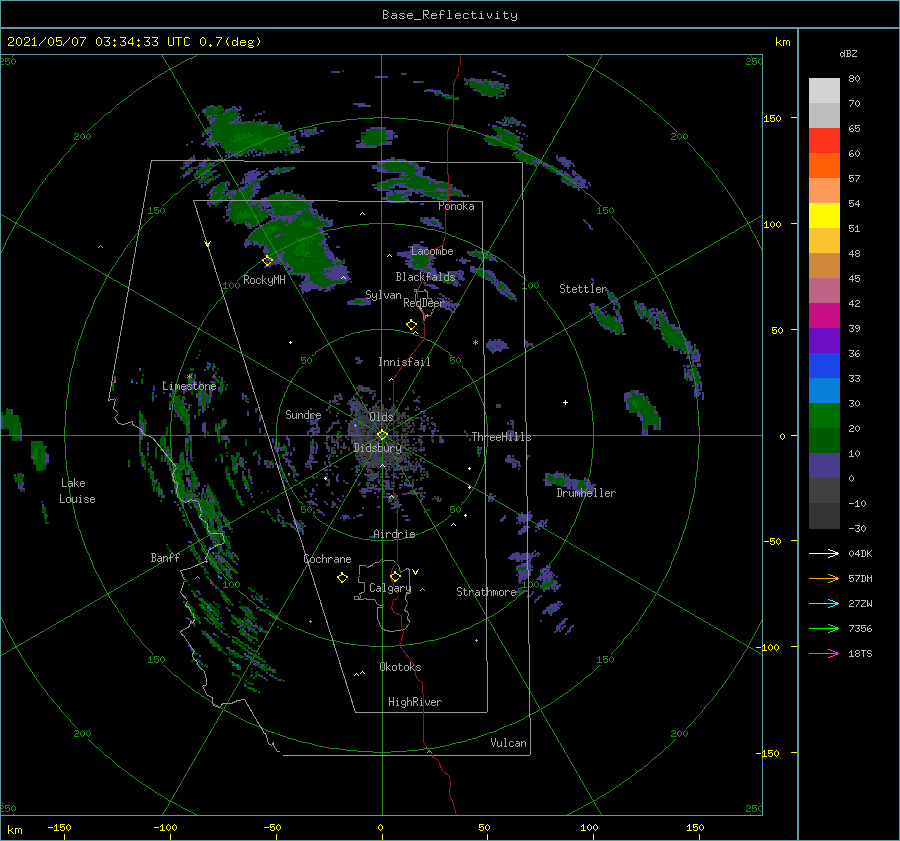Click the orange 57DM arrow in legend
900x841 pixels.
click(x=824, y=579)
